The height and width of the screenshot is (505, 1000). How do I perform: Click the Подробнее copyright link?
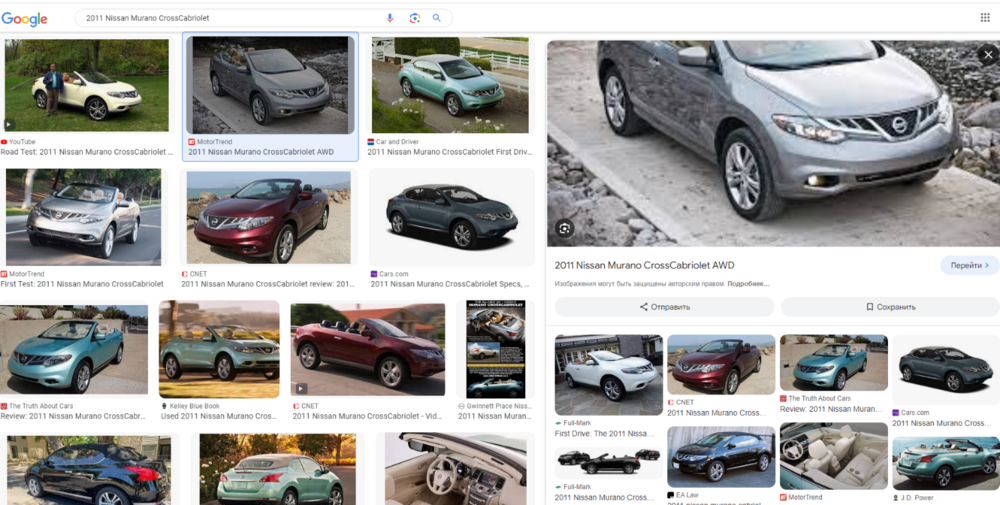[749, 283]
